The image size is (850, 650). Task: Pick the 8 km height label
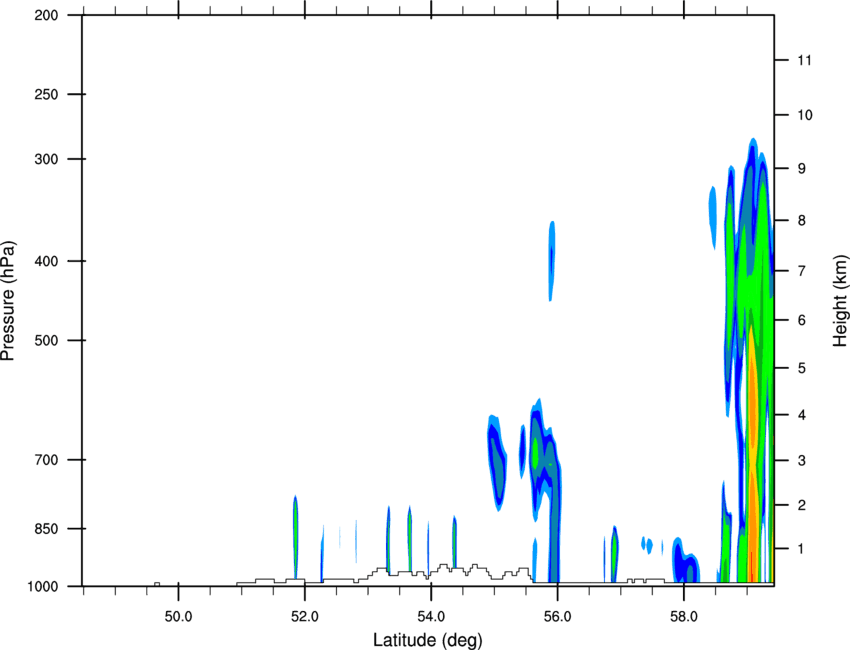pos(802,221)
